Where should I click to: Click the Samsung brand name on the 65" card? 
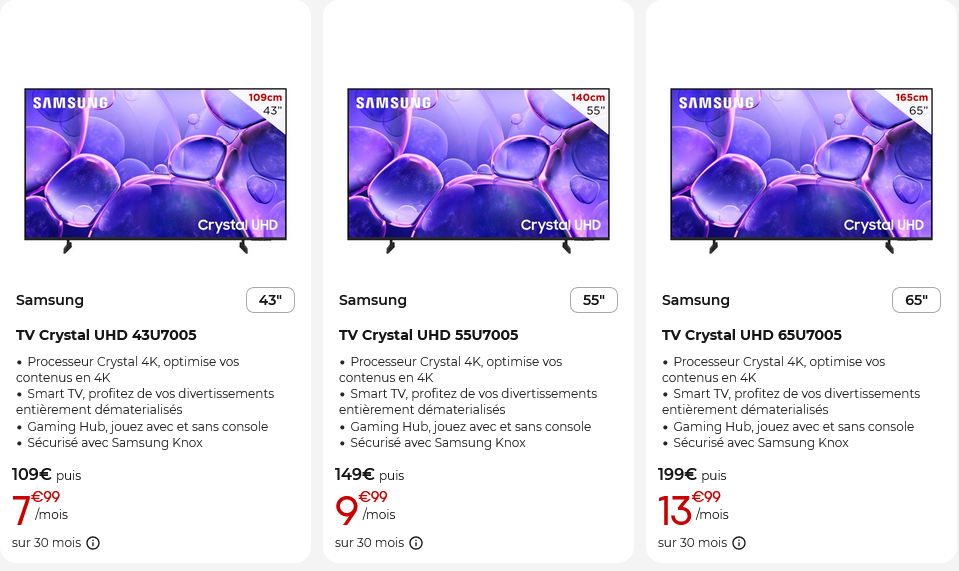(696, 300)
